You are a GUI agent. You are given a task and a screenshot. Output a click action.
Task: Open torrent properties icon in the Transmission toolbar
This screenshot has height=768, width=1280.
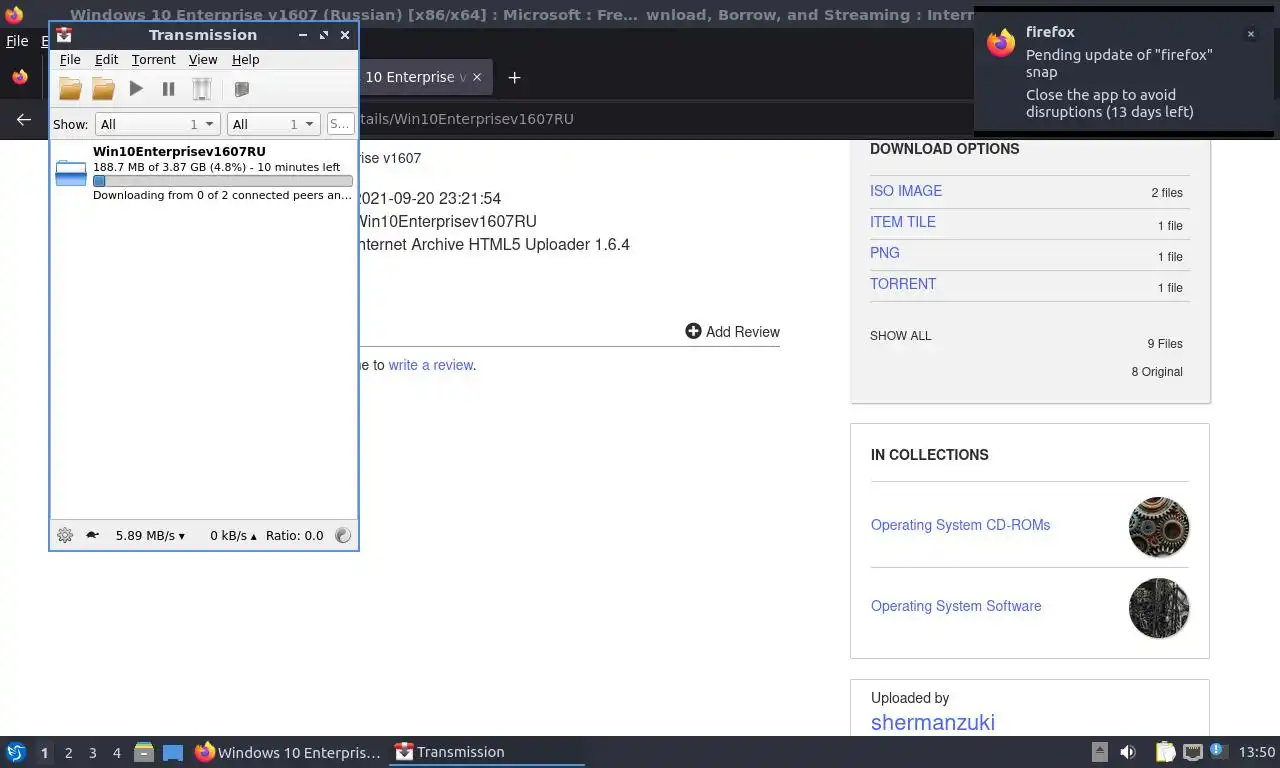(241, 89)
